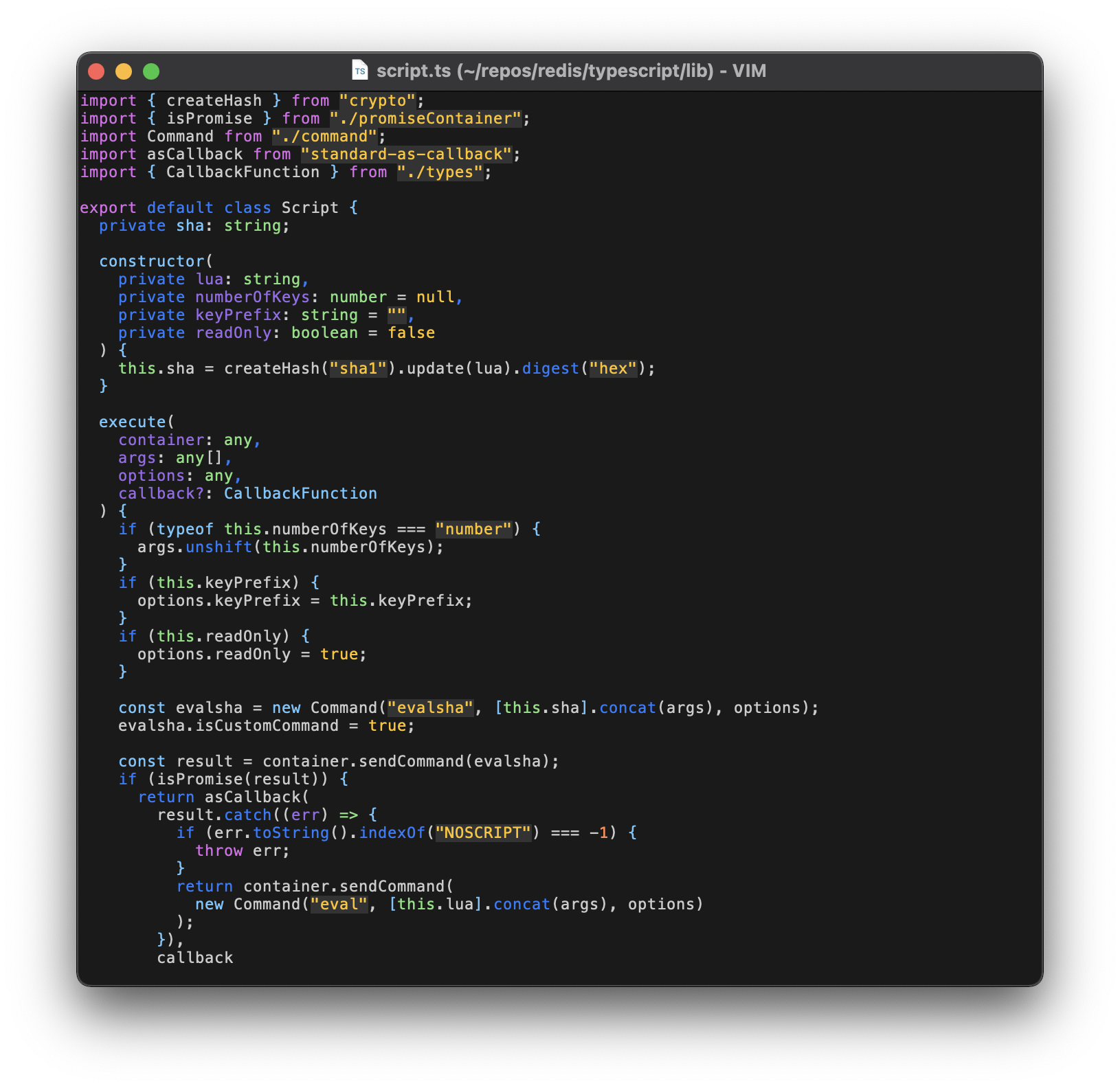
Task: Click the "NOSCRIPT" string literal
Action: (483, 833)
